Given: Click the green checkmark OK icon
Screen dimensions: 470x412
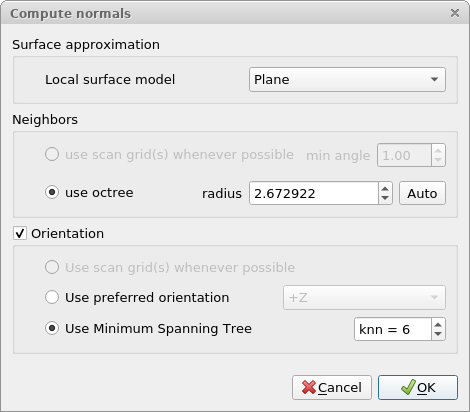Looking at the screenshot, I should [x=408, y=387].
